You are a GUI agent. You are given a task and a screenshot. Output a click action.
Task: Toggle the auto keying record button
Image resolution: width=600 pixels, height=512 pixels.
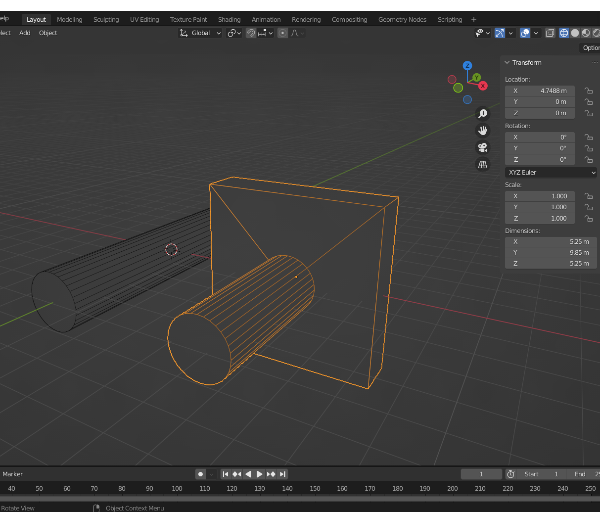pyautogui.click(x=200, y=474)
